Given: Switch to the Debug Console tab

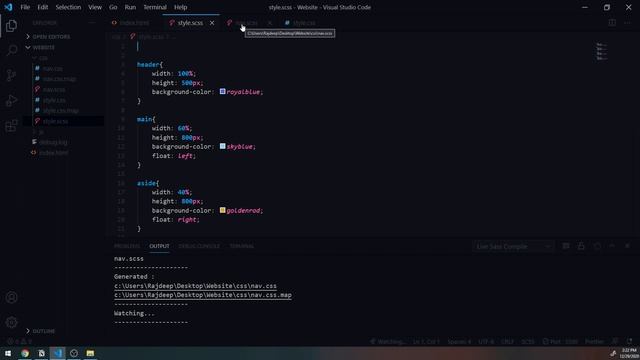Looking at the screenshot, I should coord(199,246).
